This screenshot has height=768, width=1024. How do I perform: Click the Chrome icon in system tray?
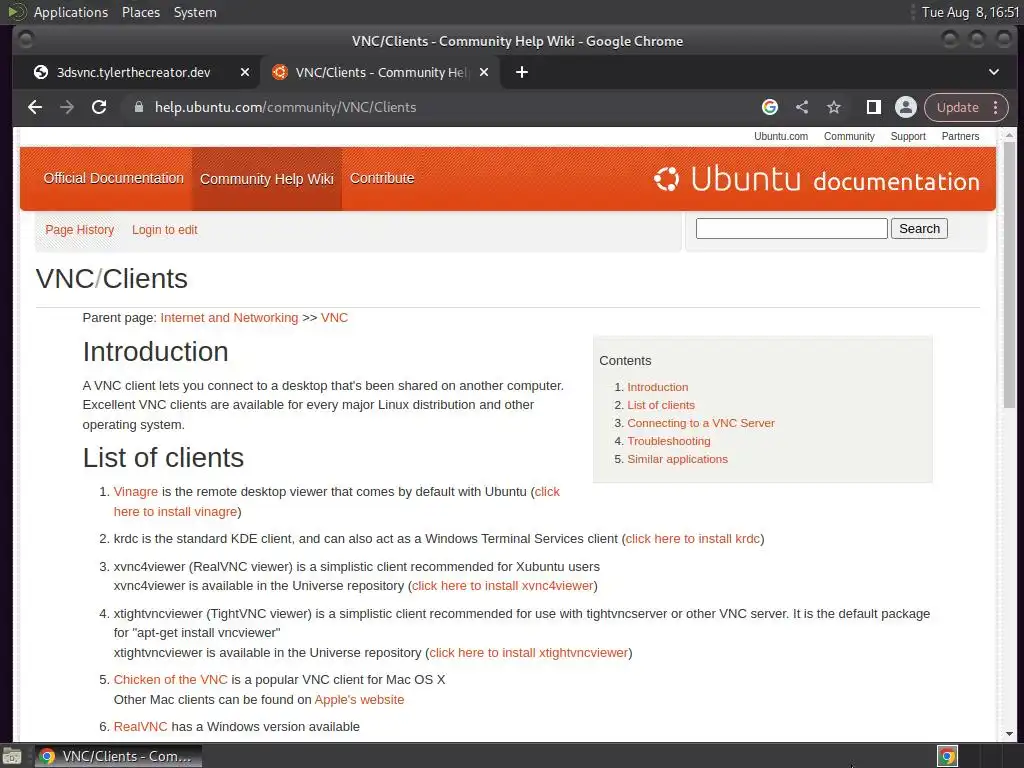[947, 756]
